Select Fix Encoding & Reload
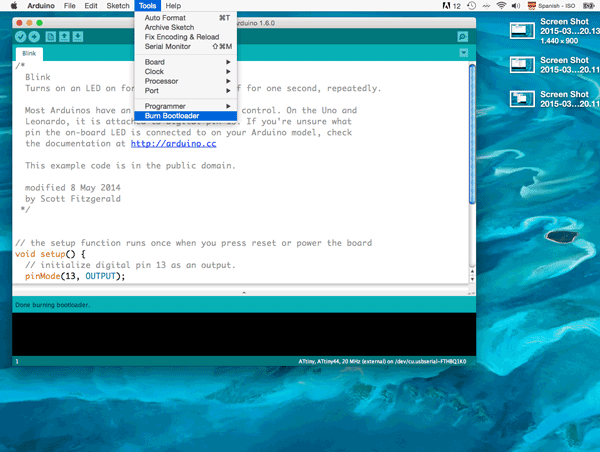Viewport: 600px width, 452px height. [x=186, y=37]
